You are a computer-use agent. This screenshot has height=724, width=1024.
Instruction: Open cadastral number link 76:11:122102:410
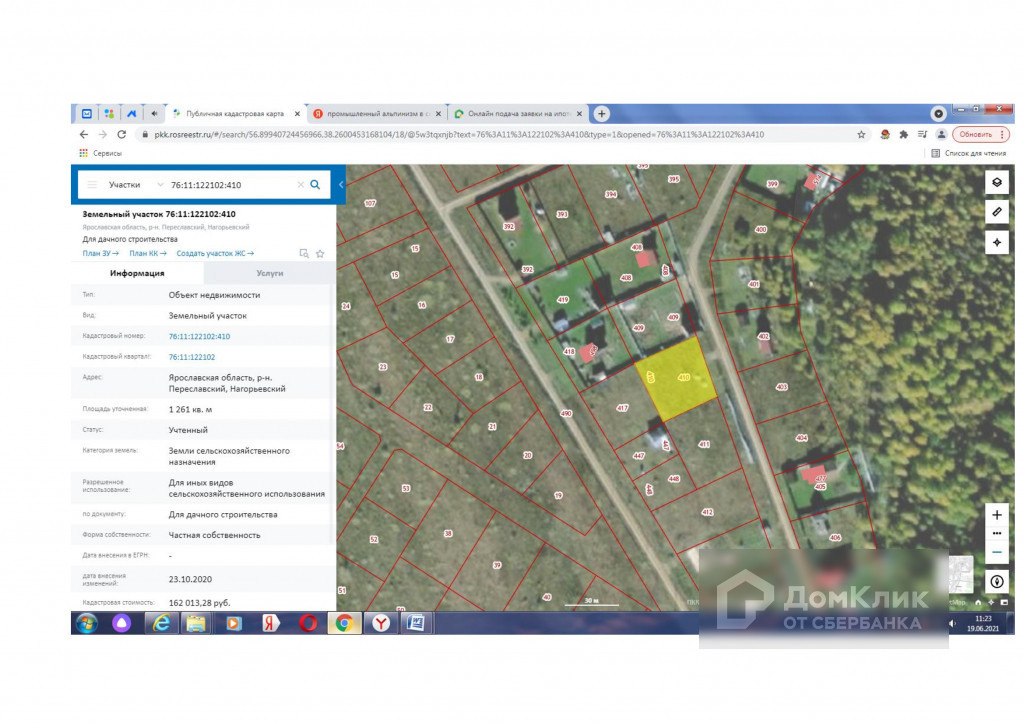(199, 336)
